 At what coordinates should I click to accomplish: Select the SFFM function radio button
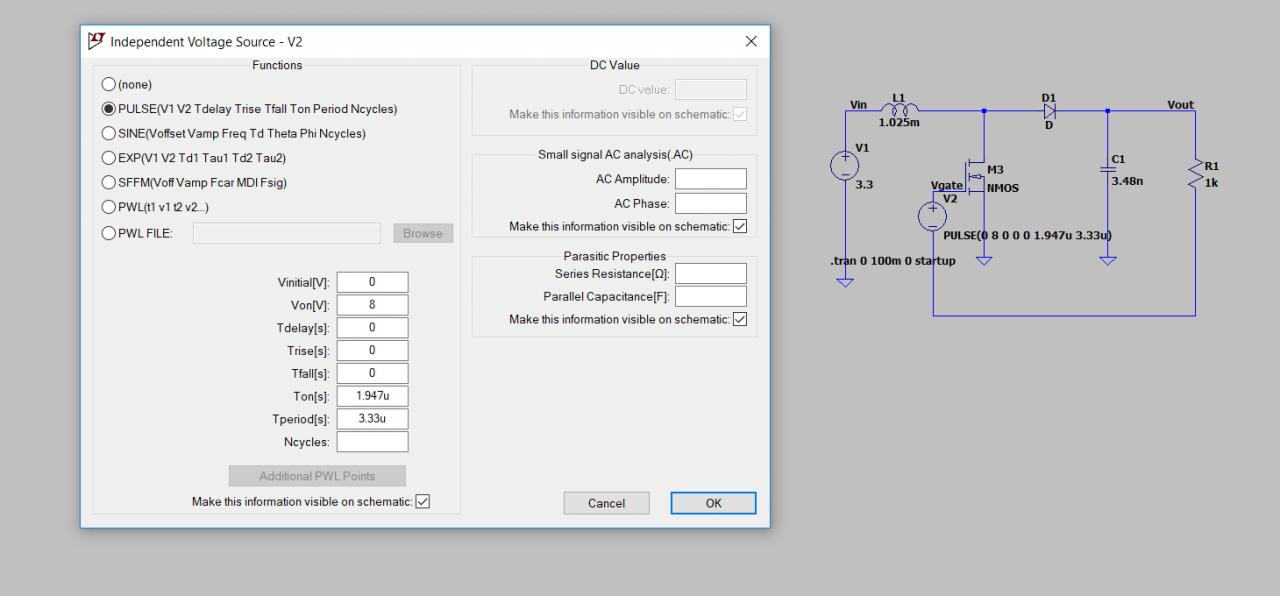[x=110, y=182]
